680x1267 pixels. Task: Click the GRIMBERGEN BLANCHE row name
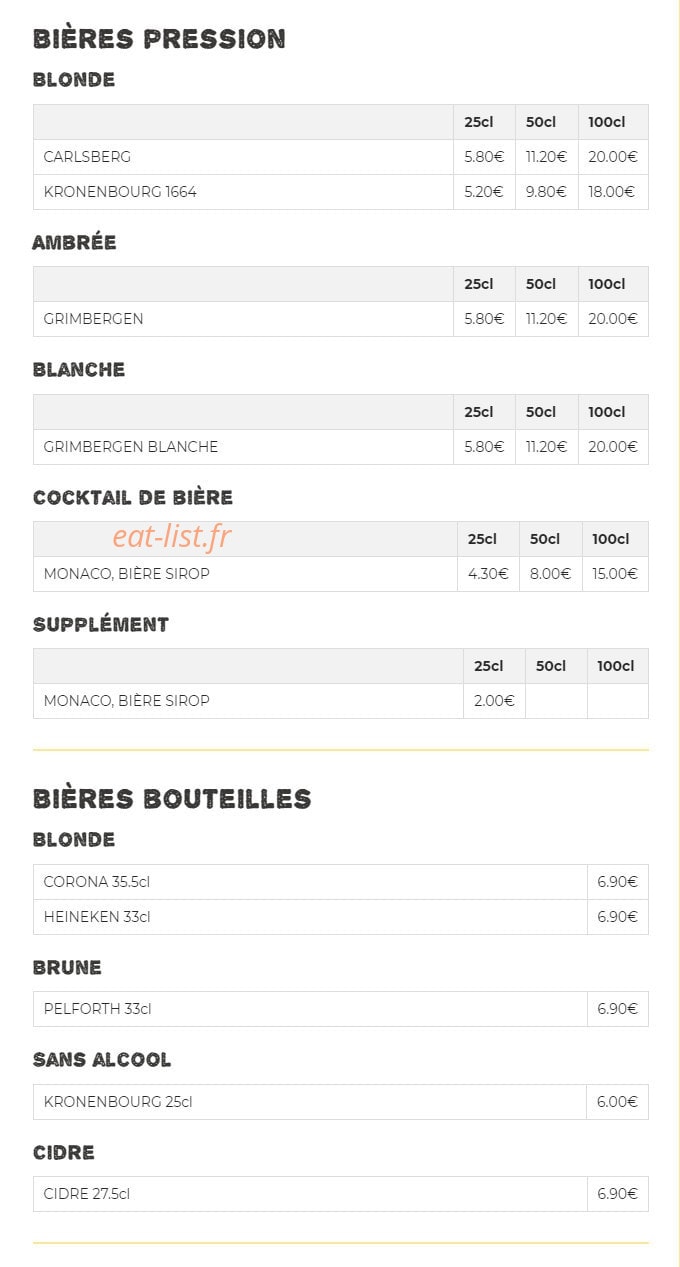pos(131,447)
